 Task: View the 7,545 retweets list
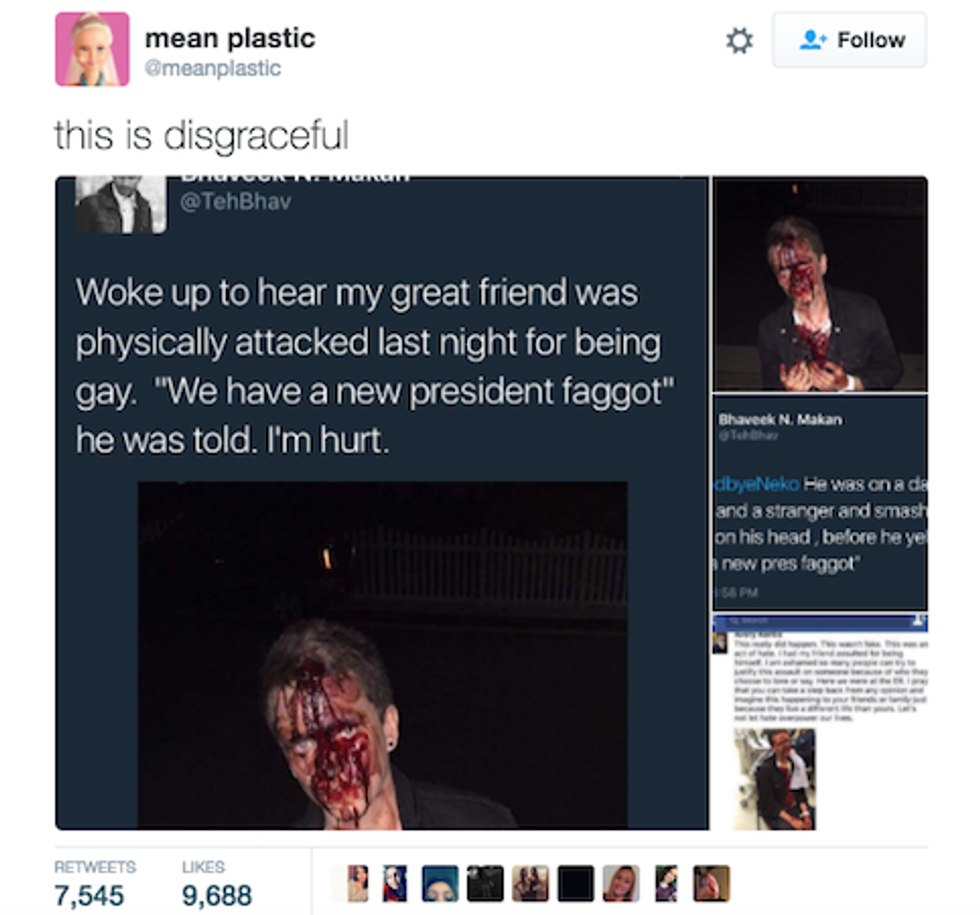click(x=94, y=884)
